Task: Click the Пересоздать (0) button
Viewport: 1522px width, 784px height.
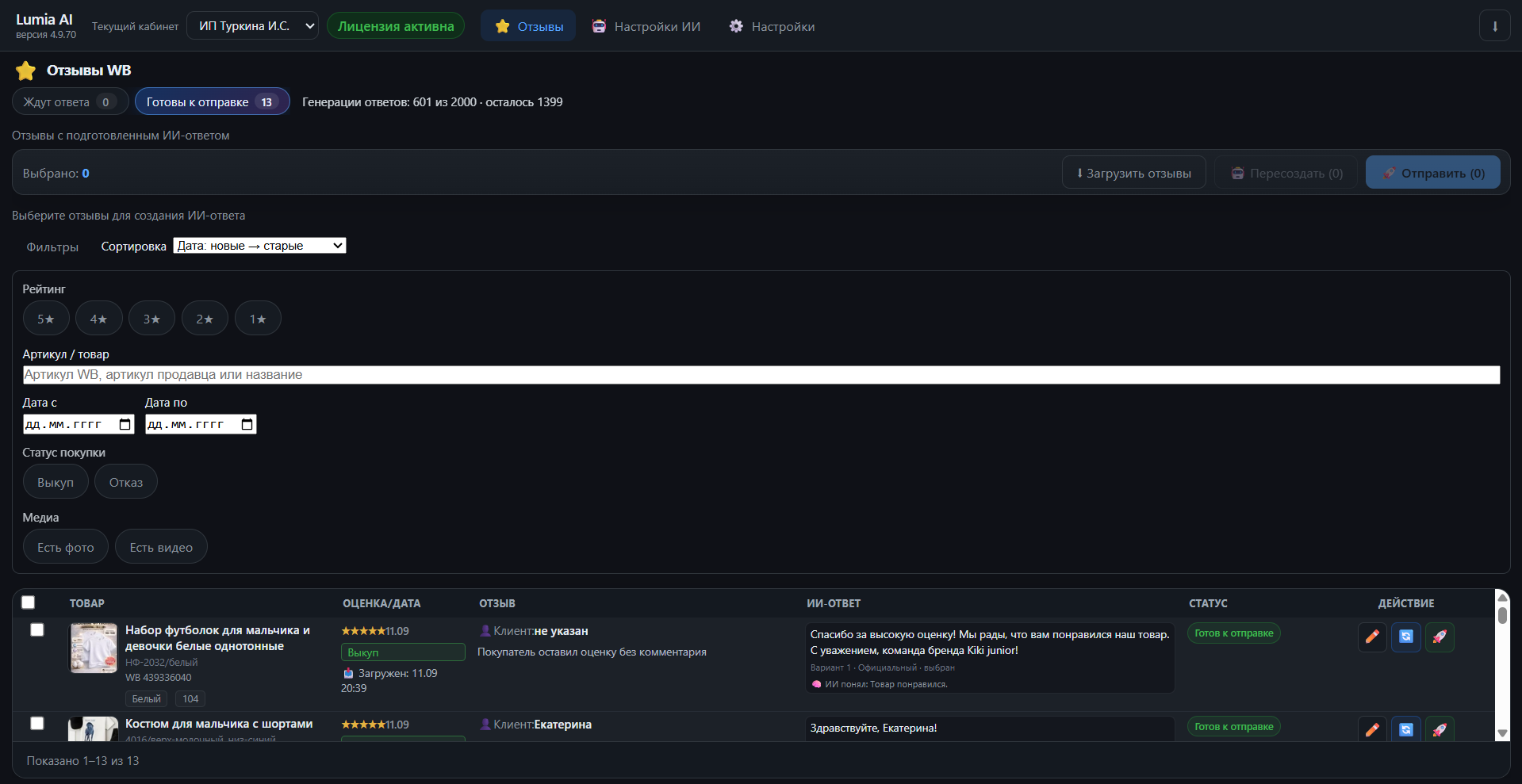Action: [x=1286, y=173]
